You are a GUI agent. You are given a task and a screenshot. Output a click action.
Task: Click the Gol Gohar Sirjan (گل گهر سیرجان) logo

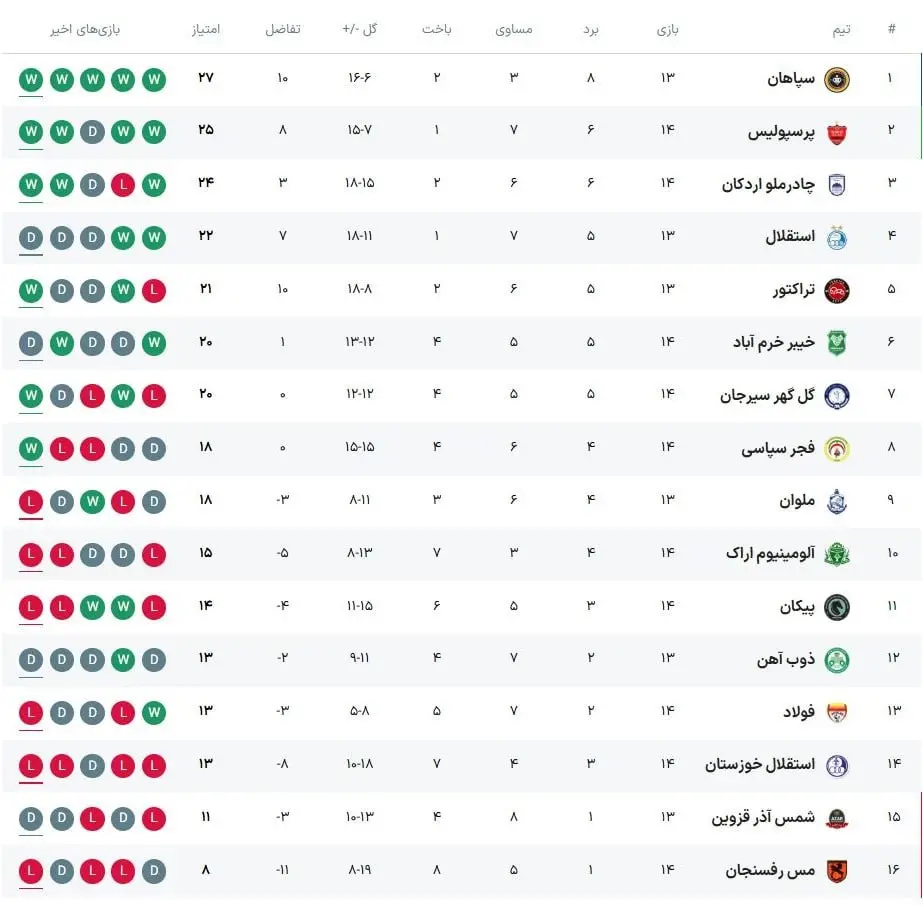[836, 396]
